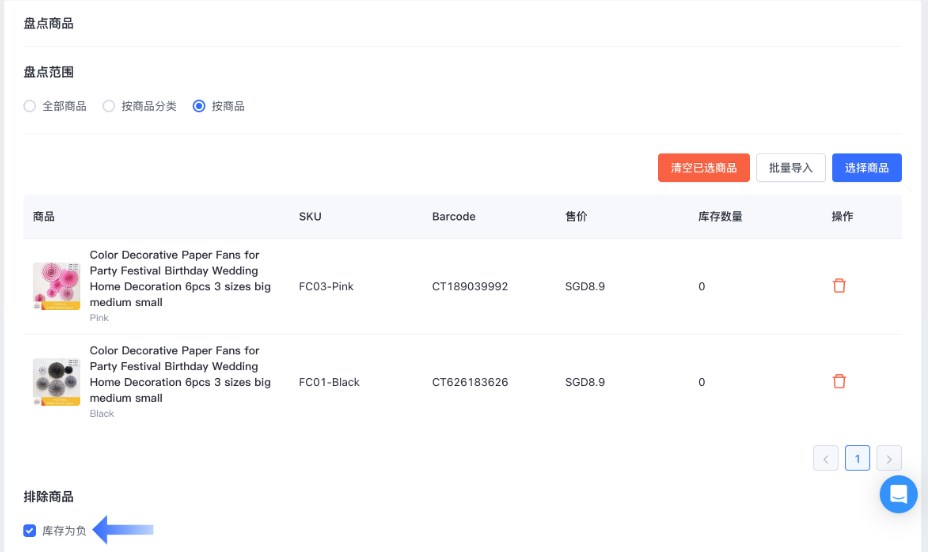
Task: Select page 1 in pagination
Action: (x=857, y=458)
